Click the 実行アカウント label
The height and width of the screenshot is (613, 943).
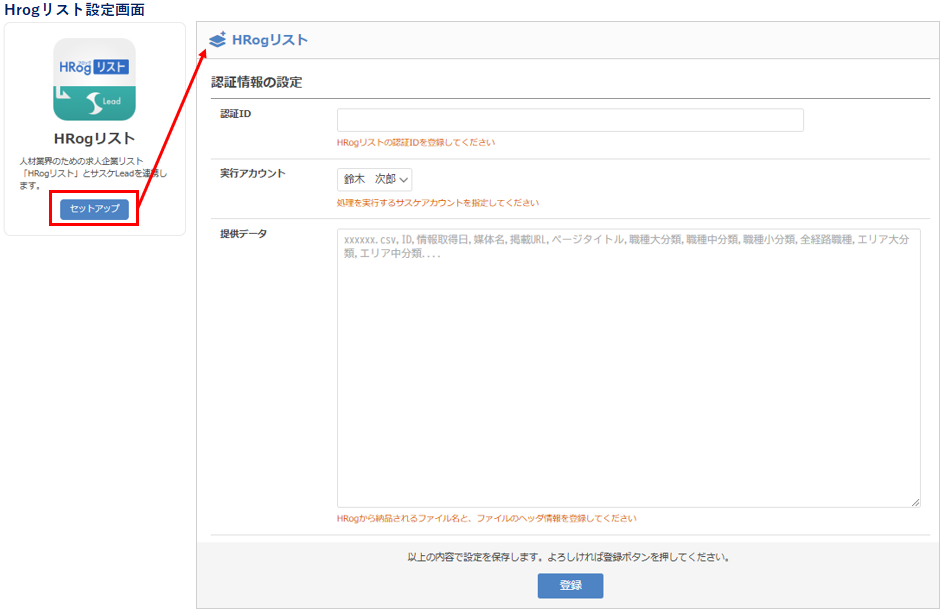[253, 173]
